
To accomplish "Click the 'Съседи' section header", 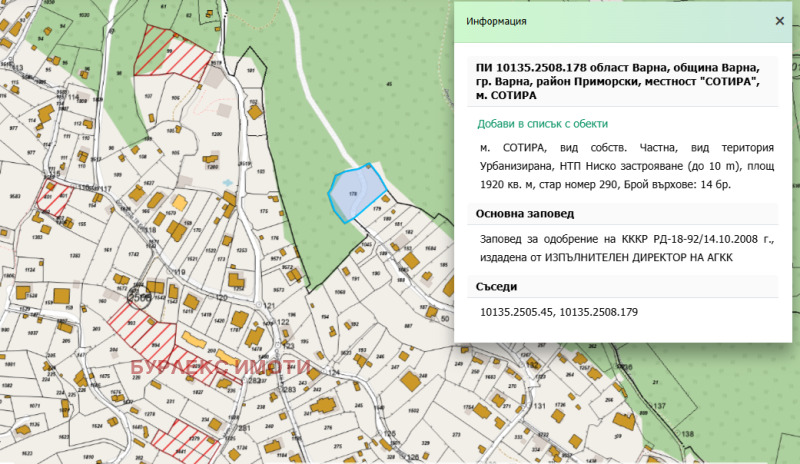I will pyautogui.click(x=623, y=287).
